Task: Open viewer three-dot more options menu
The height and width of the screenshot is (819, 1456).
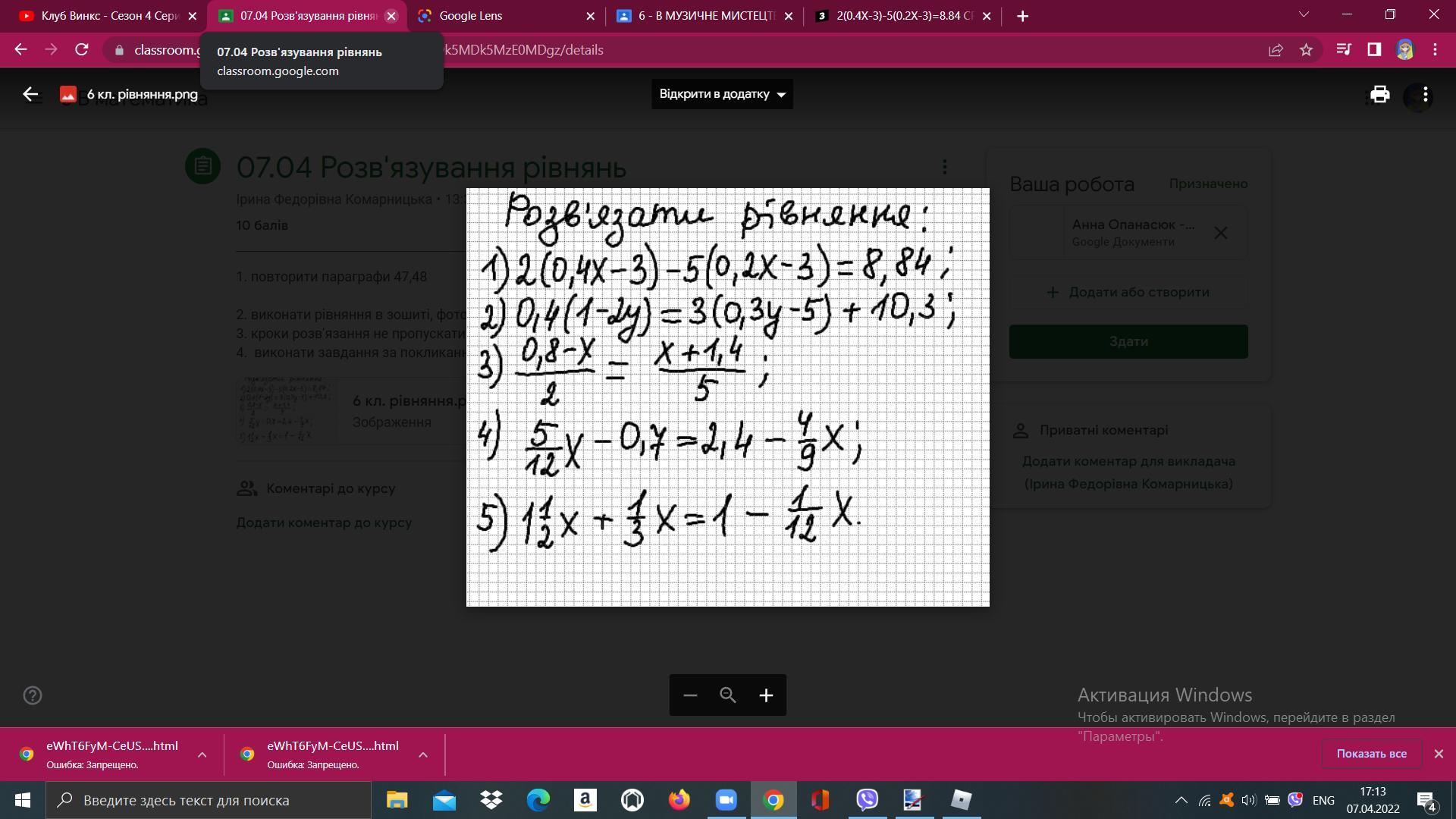Action: (1426, 94)
